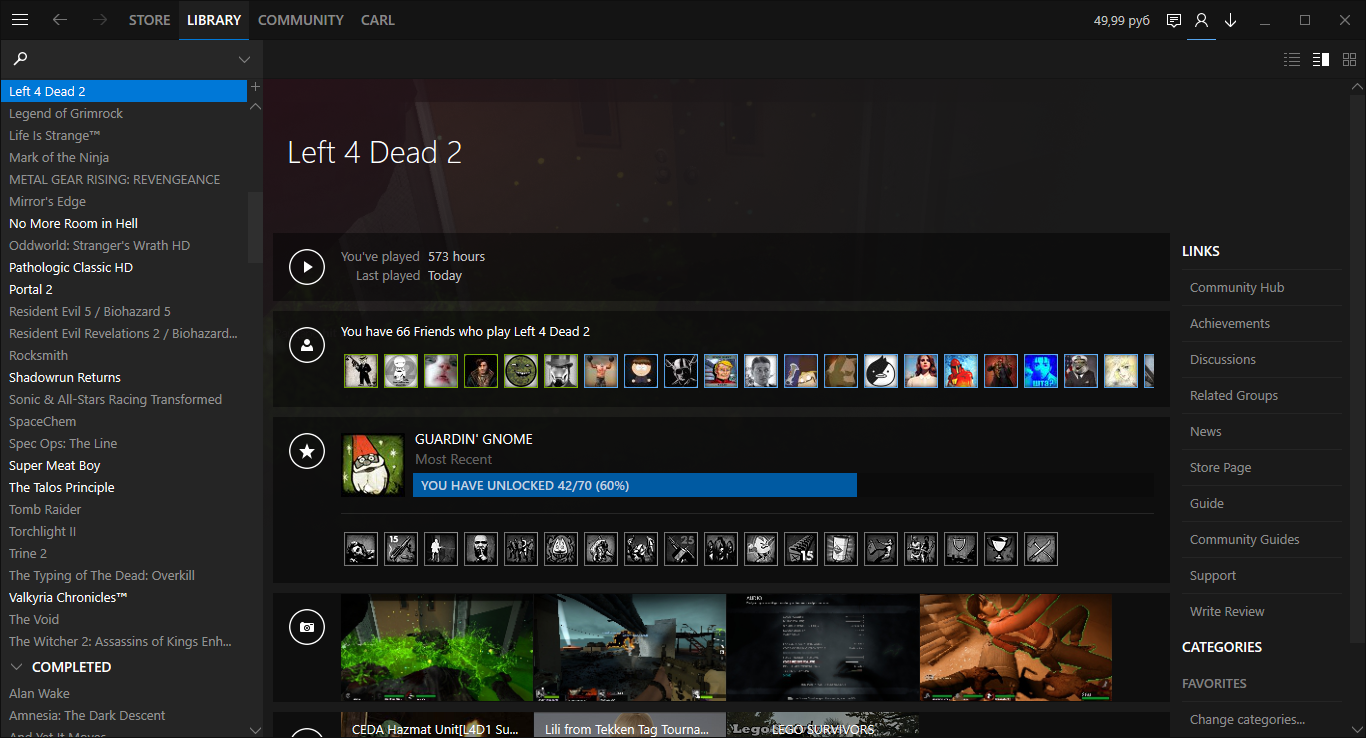Click the achievements unlocked 42/70 progress bar
This screenshot has height=738, width=1366.
[784, 486]
